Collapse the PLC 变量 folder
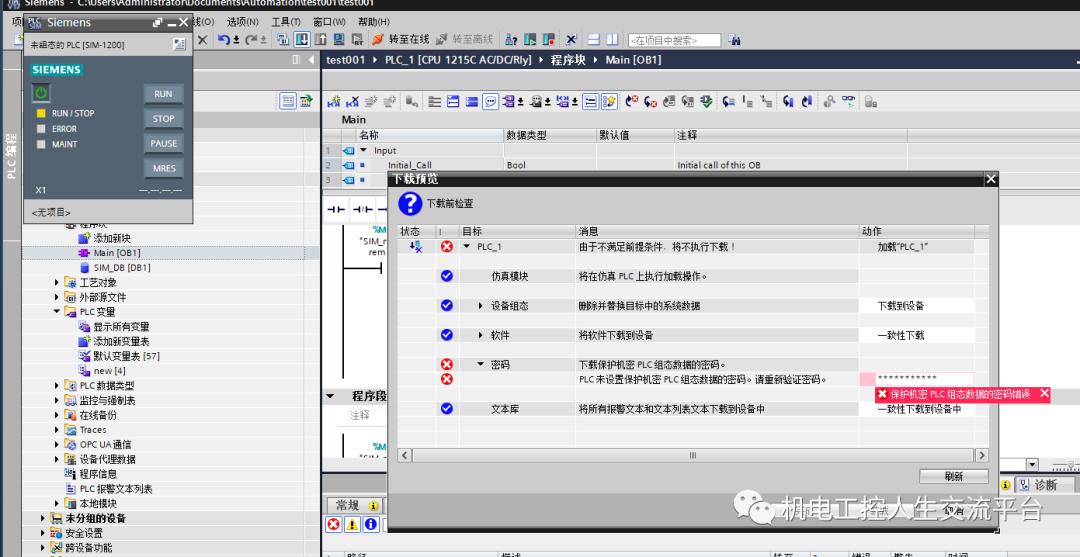Screen dimensions: 1080x557 tap(56, 312)
